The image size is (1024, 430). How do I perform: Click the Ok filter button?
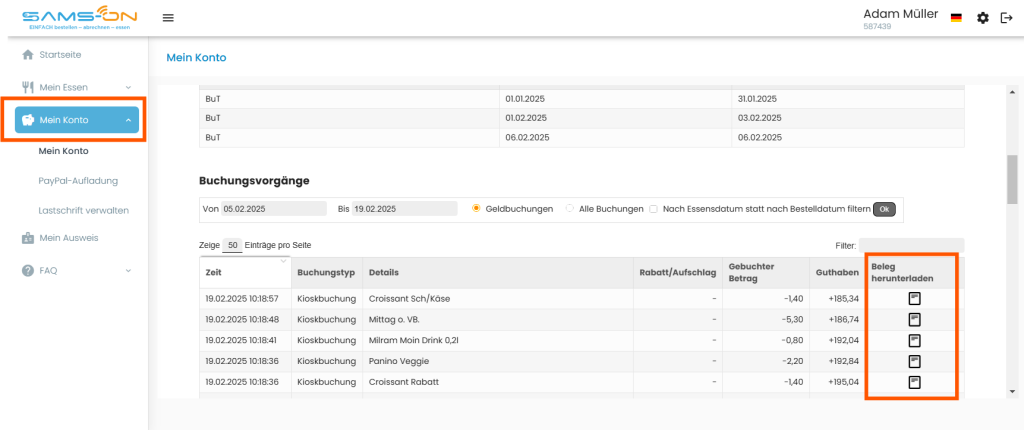884,209
